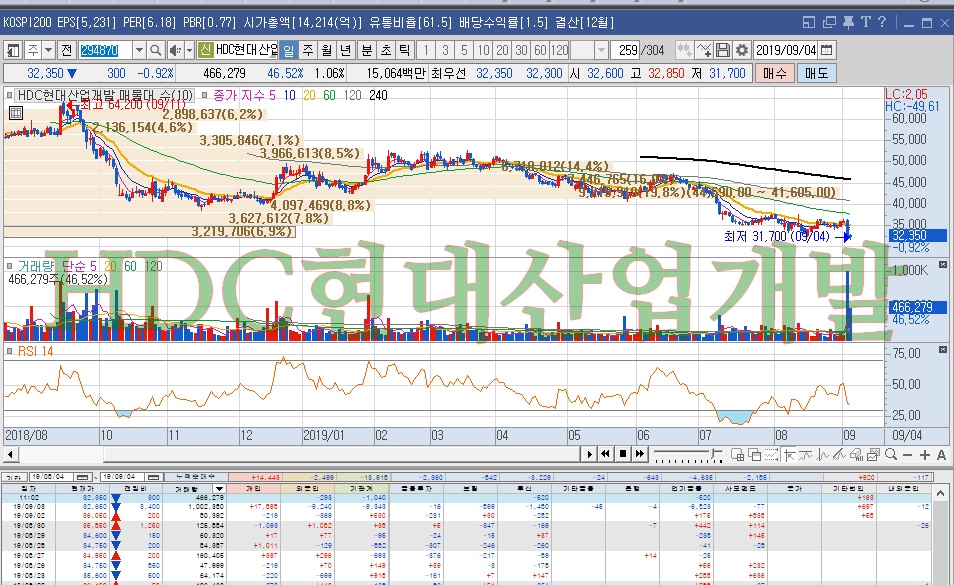This screenshot has height=585, width=954.
Task: Open help with the question mark icon
Action: point(882,22)
